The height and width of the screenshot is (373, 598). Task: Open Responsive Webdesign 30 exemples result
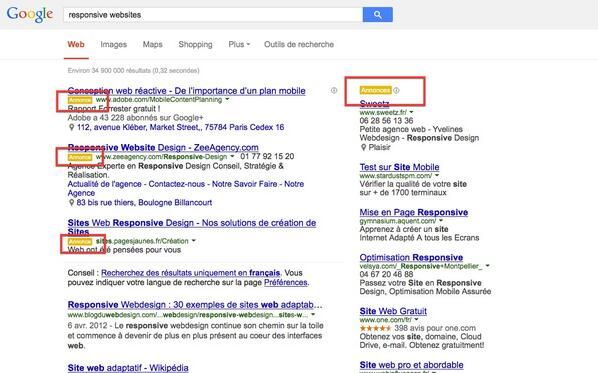coord(195,305)
